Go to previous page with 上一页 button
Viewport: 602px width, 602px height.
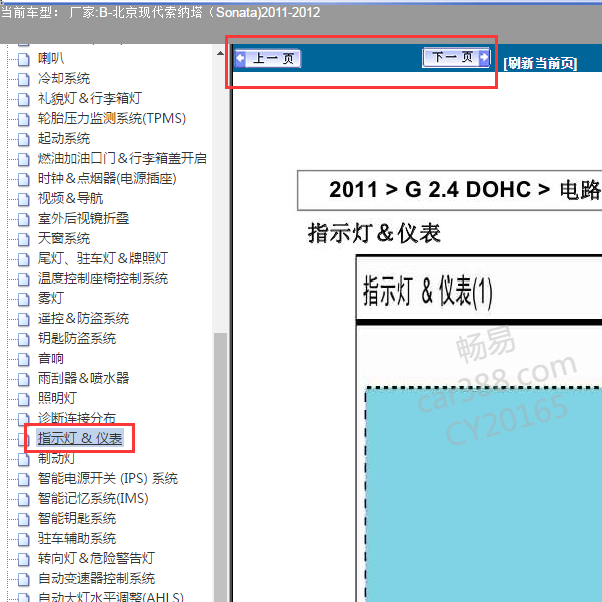(268, 58)
